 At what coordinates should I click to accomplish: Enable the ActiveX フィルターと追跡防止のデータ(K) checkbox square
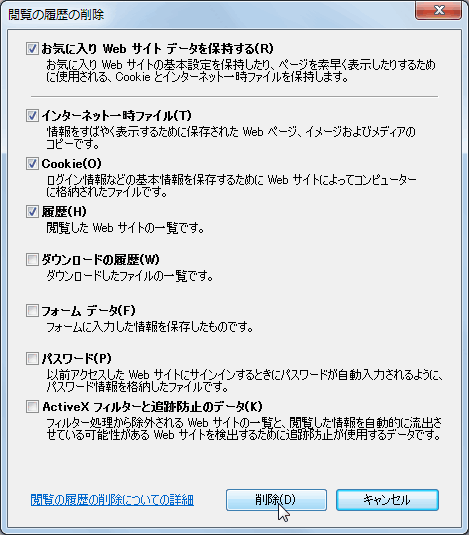pos(32,407)
